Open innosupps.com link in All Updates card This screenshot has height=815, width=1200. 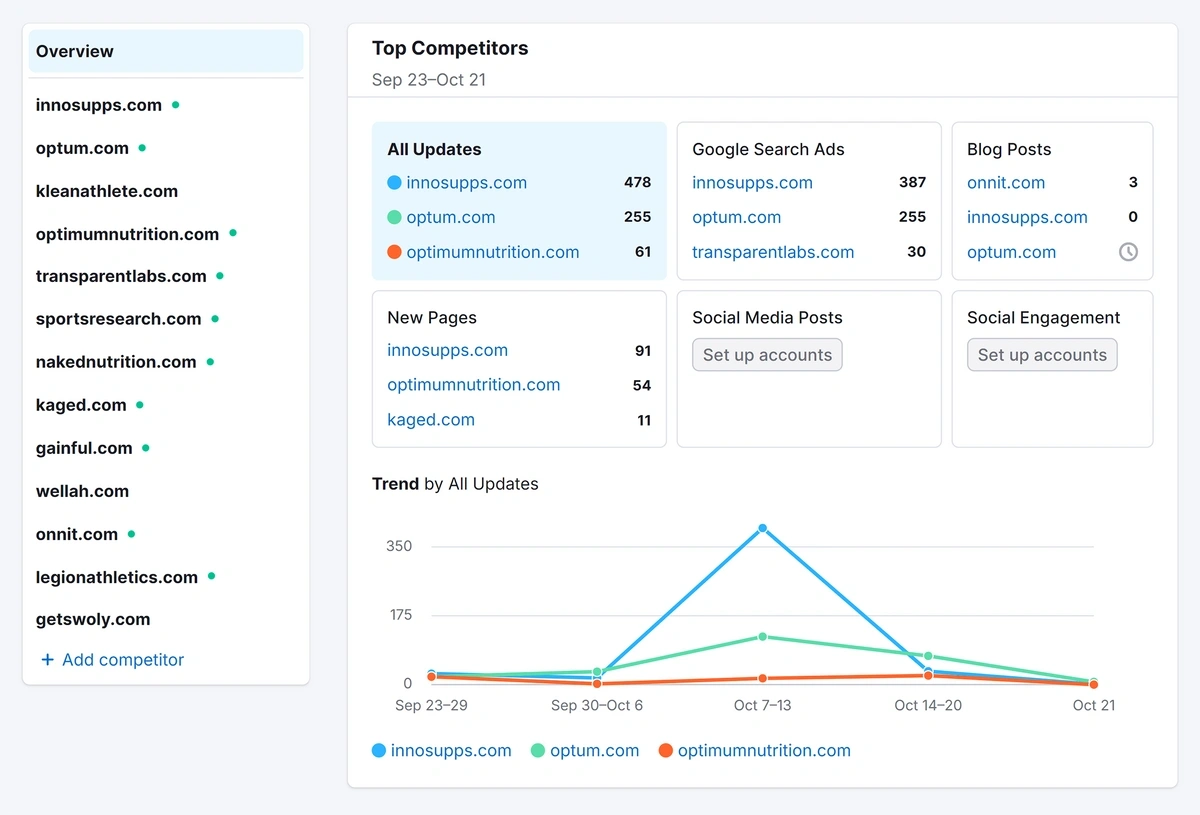point(466,183)
